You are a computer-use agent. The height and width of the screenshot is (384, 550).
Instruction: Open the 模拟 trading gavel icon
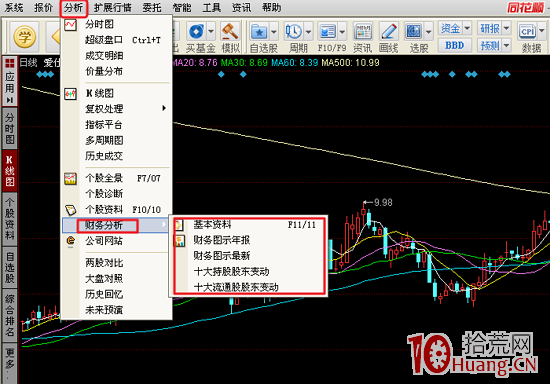tap(230, 32)
